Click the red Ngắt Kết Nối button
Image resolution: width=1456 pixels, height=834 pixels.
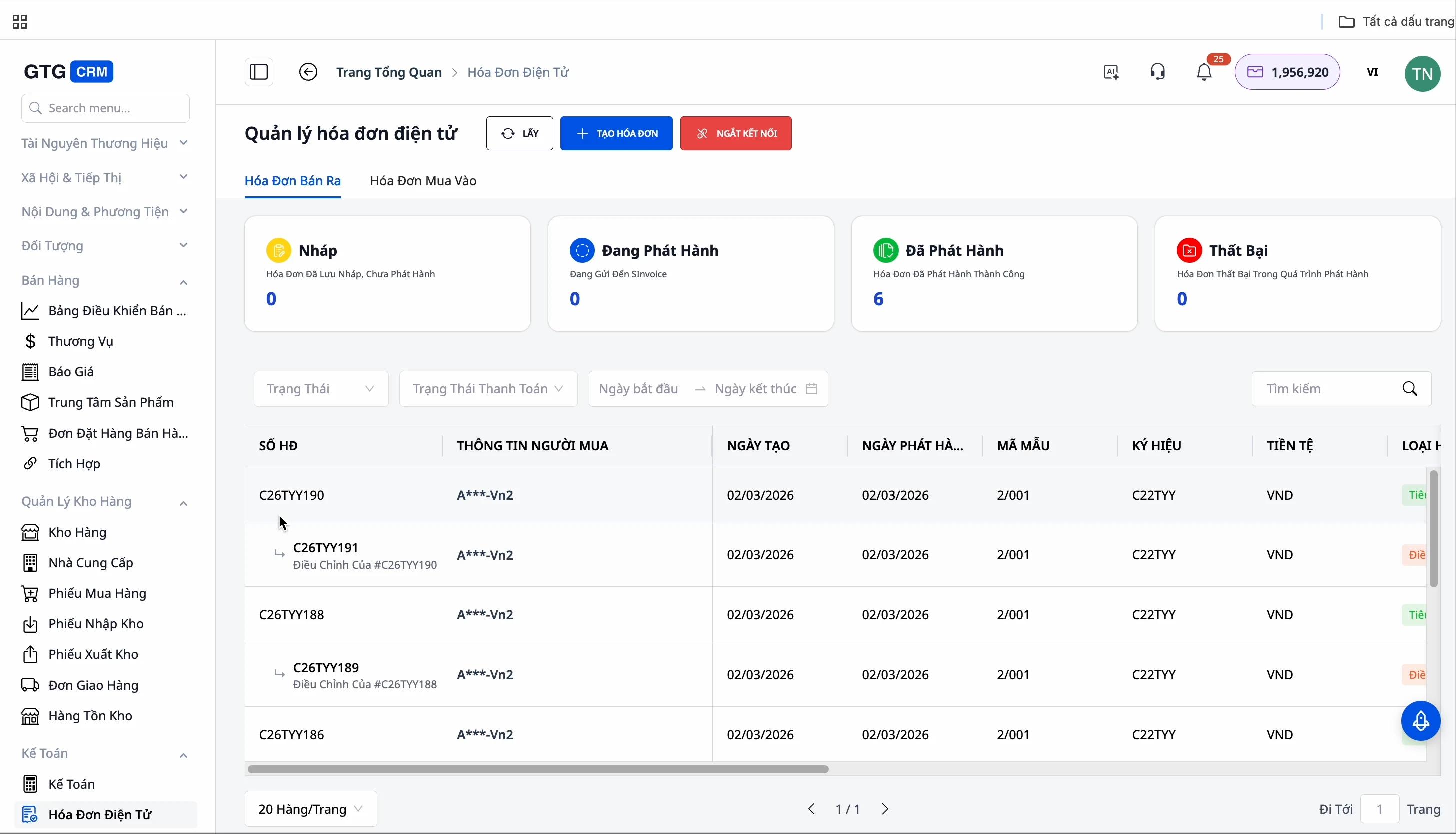[736, 133]
